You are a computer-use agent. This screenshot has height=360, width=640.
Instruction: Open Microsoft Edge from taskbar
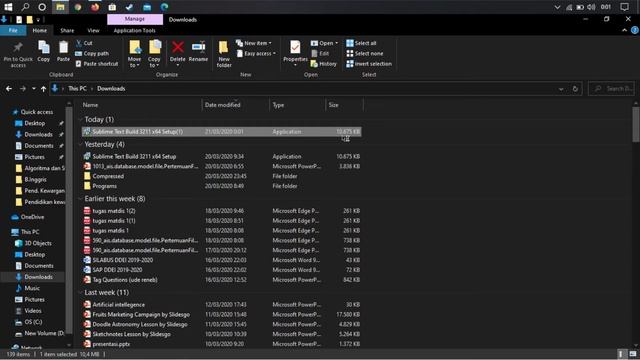[x=164, y=7]
